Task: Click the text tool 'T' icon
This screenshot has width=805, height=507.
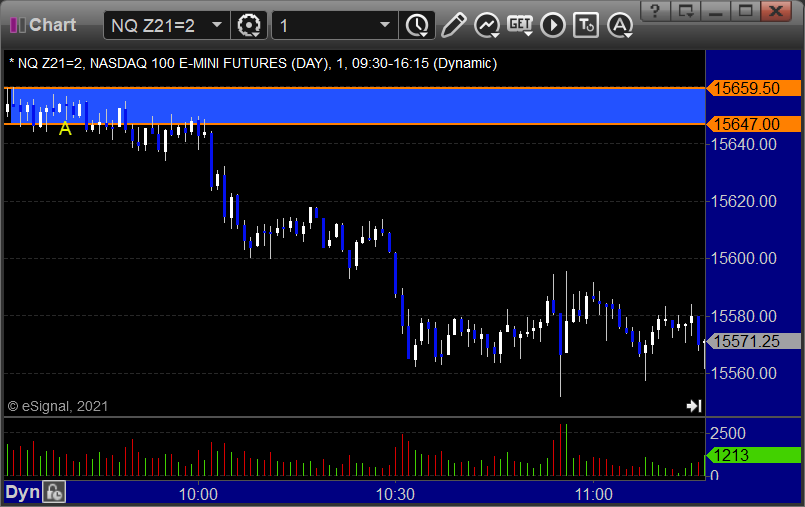Action: coord(586,25)
